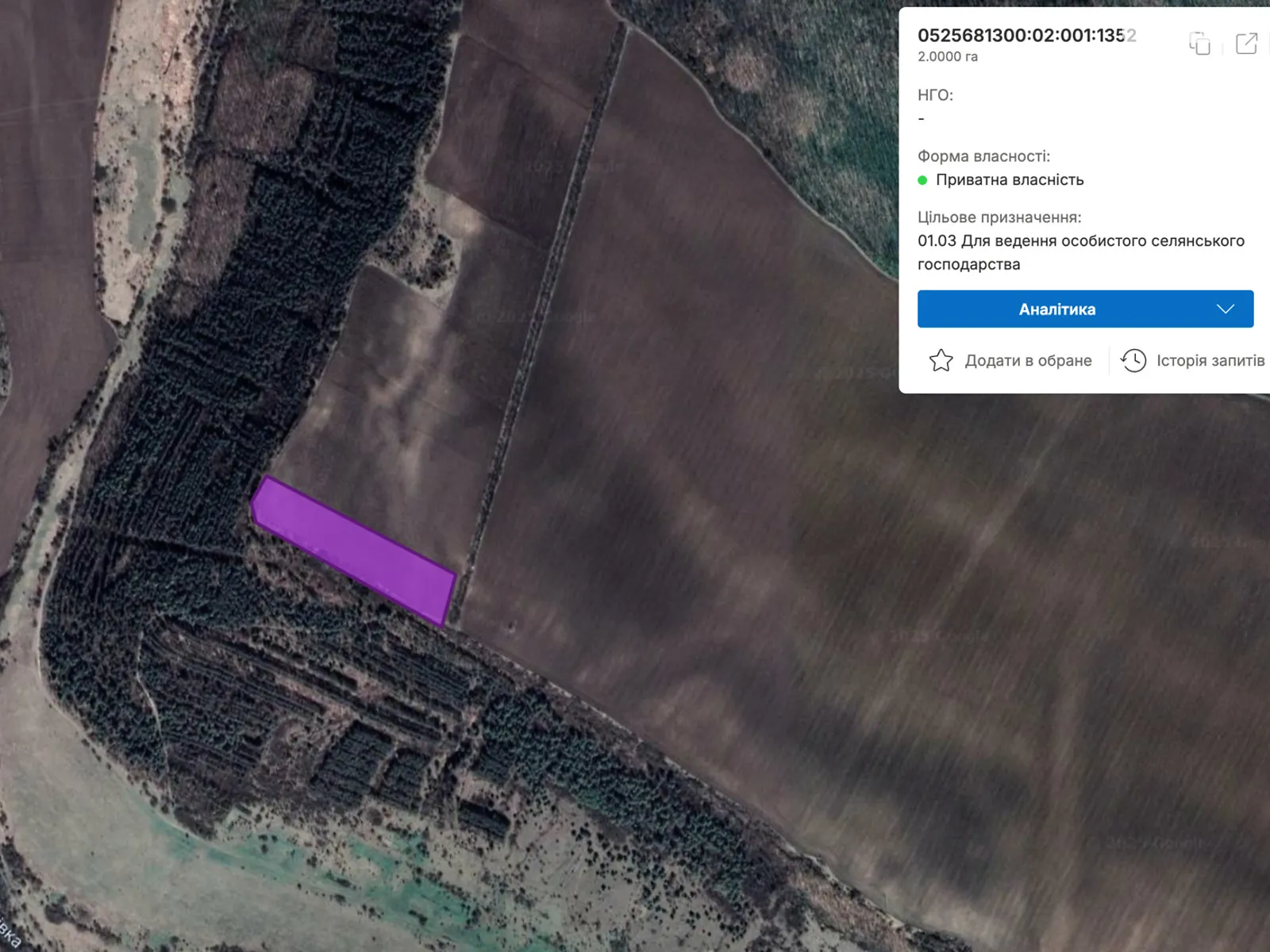Click the Цільове призначення label
The image size is (1270, 952).
coord(999,217)
